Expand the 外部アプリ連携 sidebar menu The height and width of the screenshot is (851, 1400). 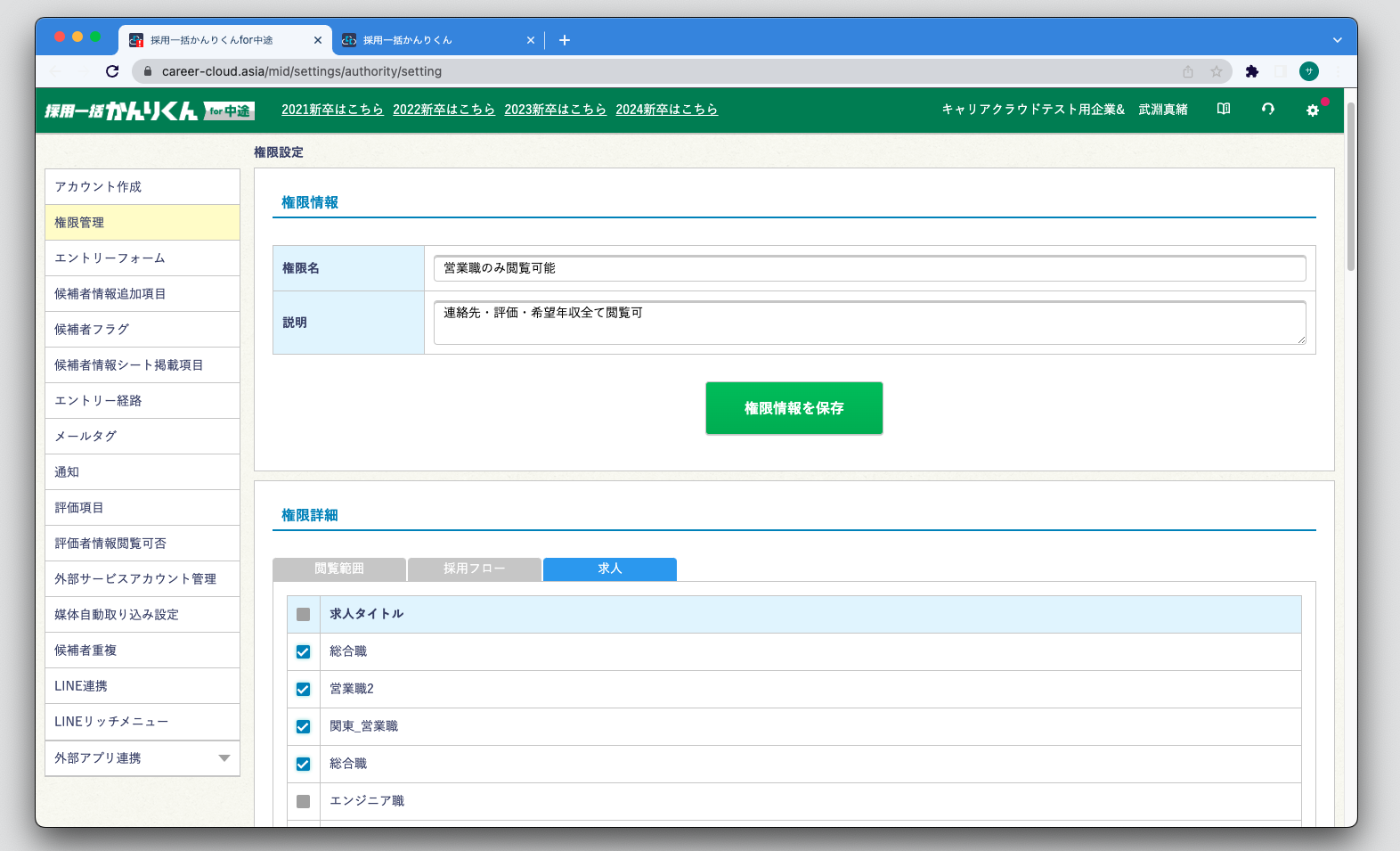142,758
